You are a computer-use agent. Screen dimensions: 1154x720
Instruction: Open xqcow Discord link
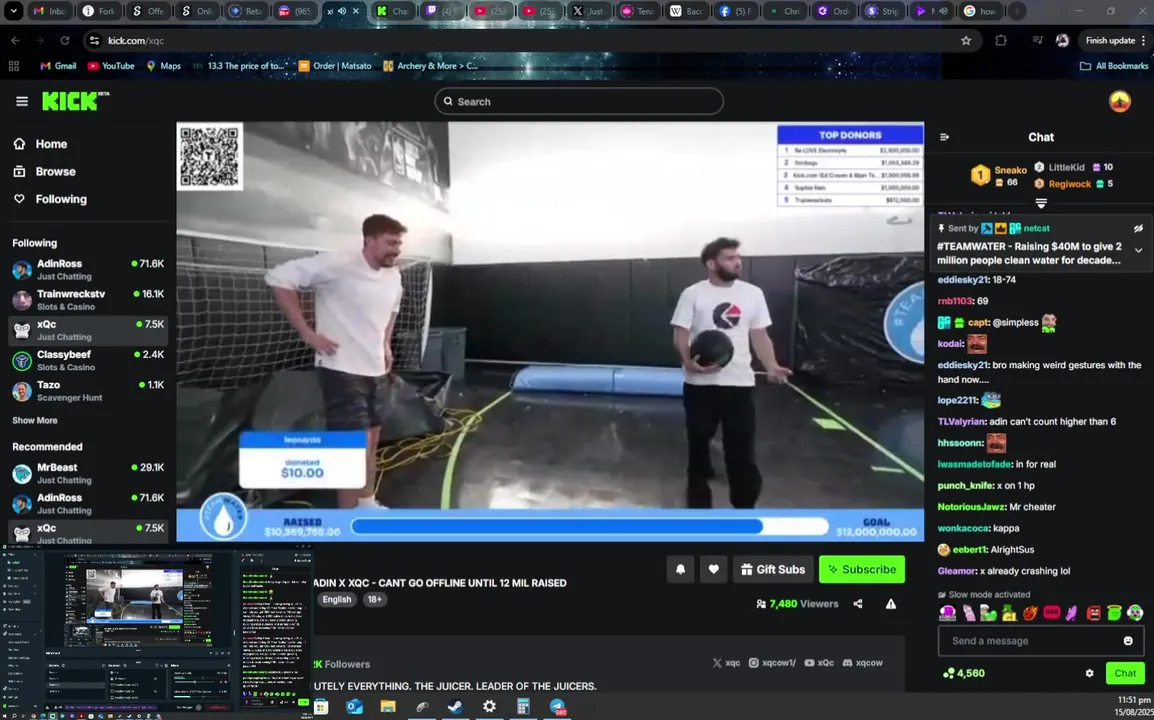863,663
